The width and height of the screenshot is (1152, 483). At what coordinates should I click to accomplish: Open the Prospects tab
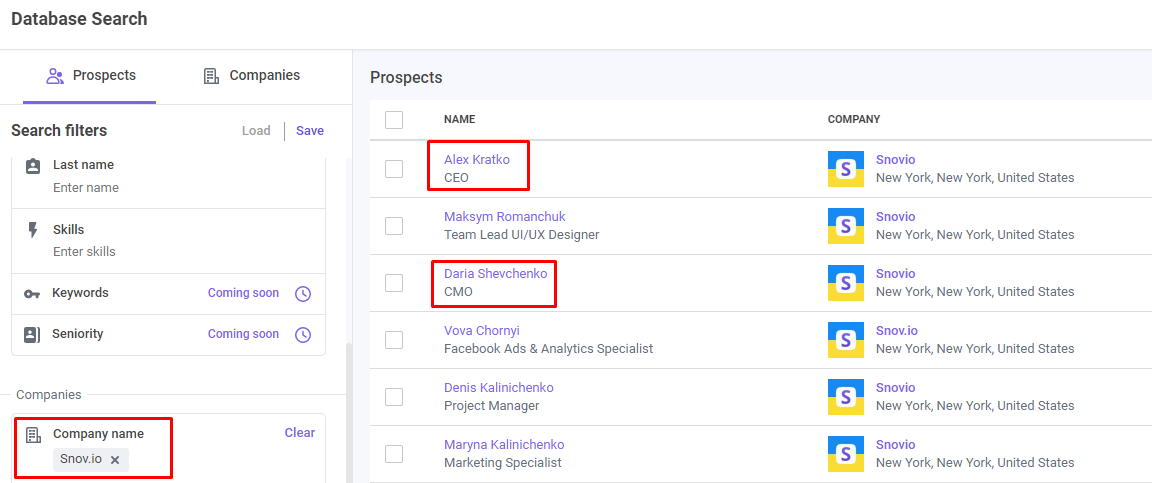90,76
